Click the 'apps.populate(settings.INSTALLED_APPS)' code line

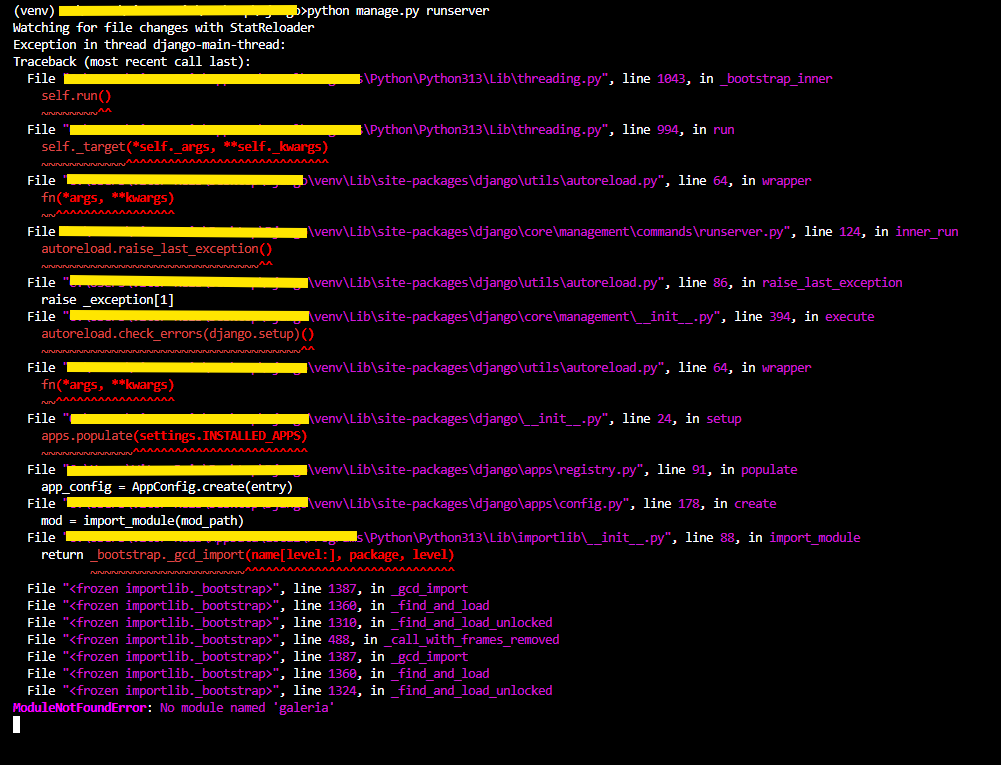coord(173,436)
